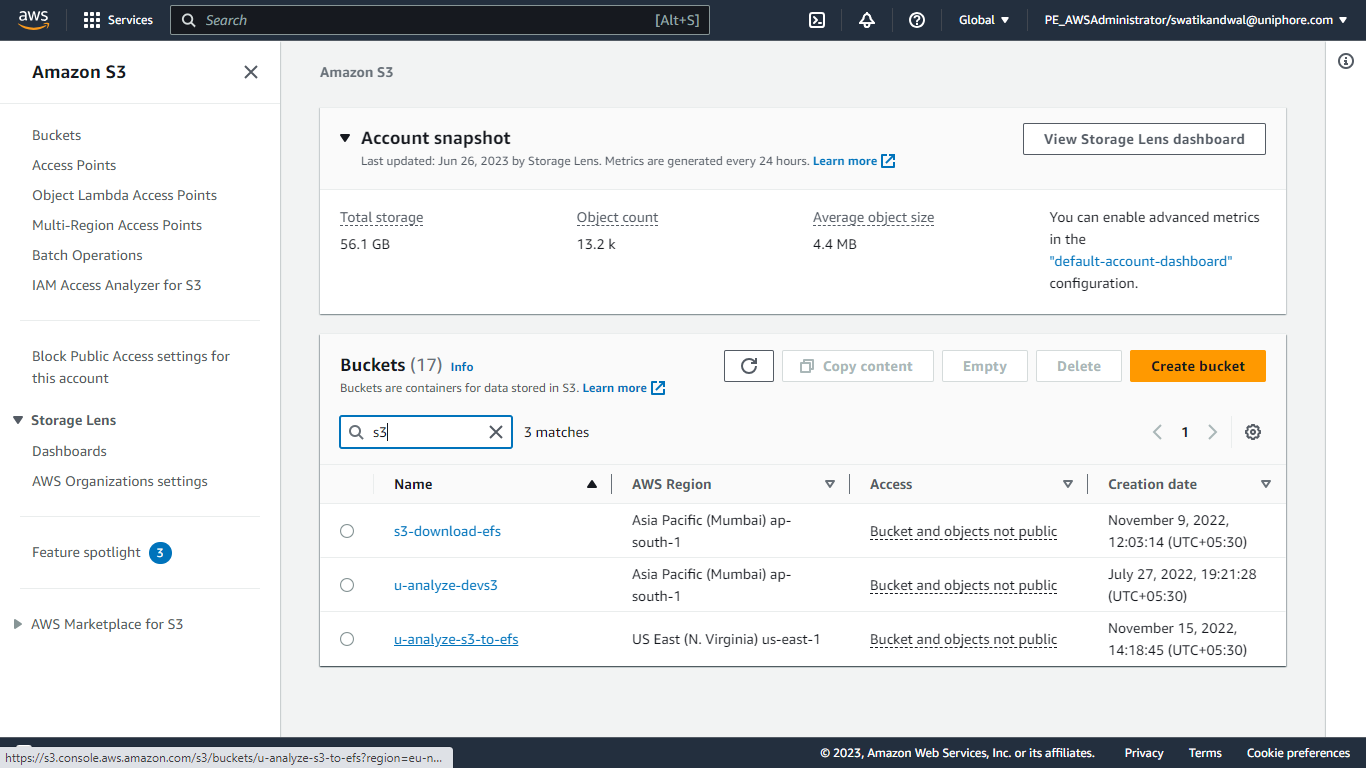1366x768 pixels.
Task: Click Amazon S3 breadcrumb
Action: [x=356, y=72]
